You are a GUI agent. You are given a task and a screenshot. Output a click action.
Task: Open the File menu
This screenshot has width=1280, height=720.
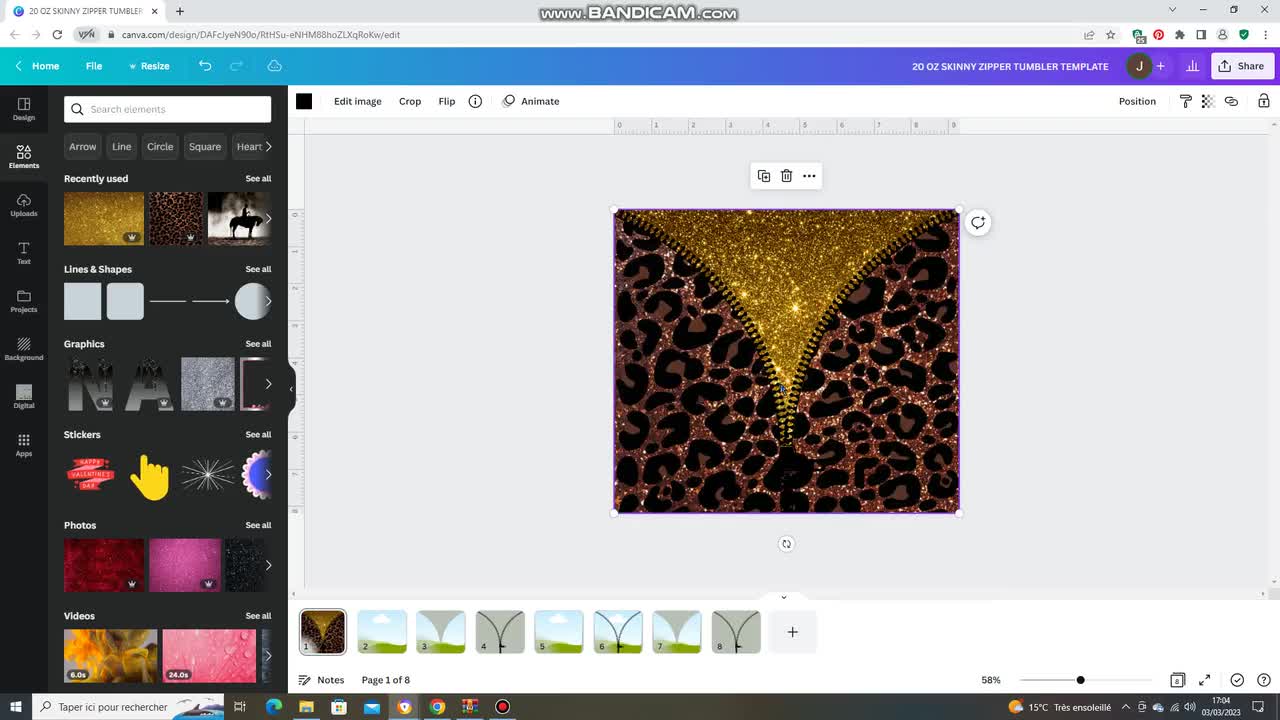pos(94,66)
